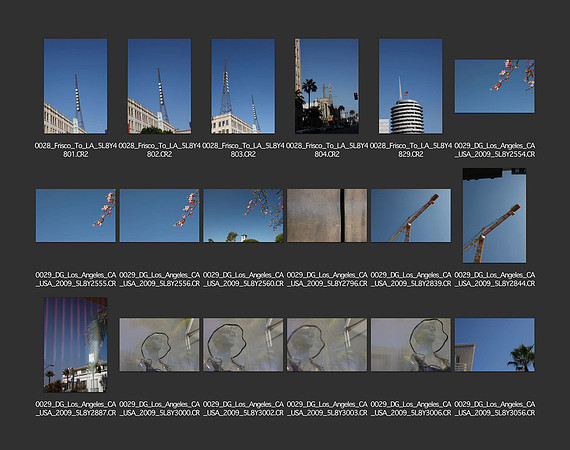Select the pink stripes building thumbnail 5L8Y2887
570x450 pixels.
point(76,345)
